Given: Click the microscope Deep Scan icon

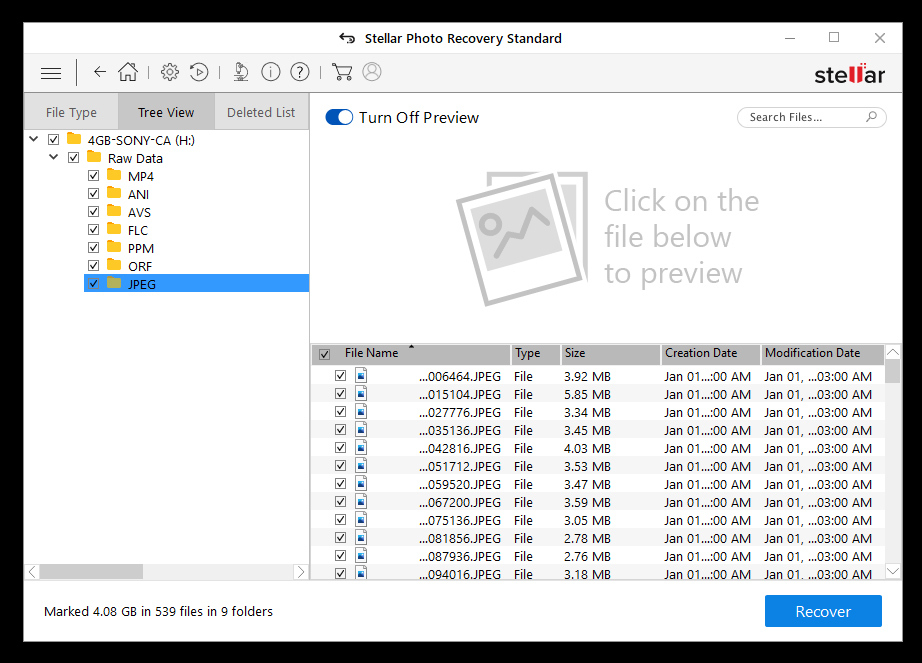Looking at the screenshot, I should [240, 72].
